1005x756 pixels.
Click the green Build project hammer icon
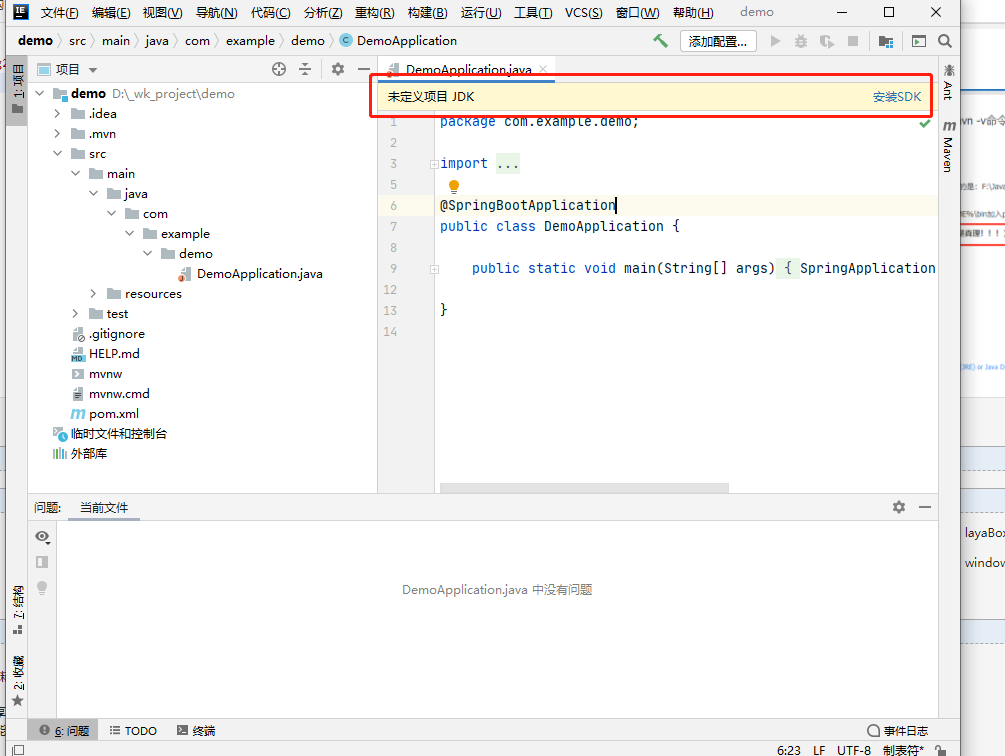(x=660, y=41)
